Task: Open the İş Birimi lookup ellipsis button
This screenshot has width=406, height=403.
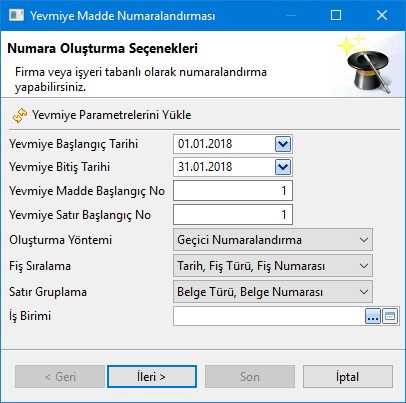Action: click(x=373, y=316)
